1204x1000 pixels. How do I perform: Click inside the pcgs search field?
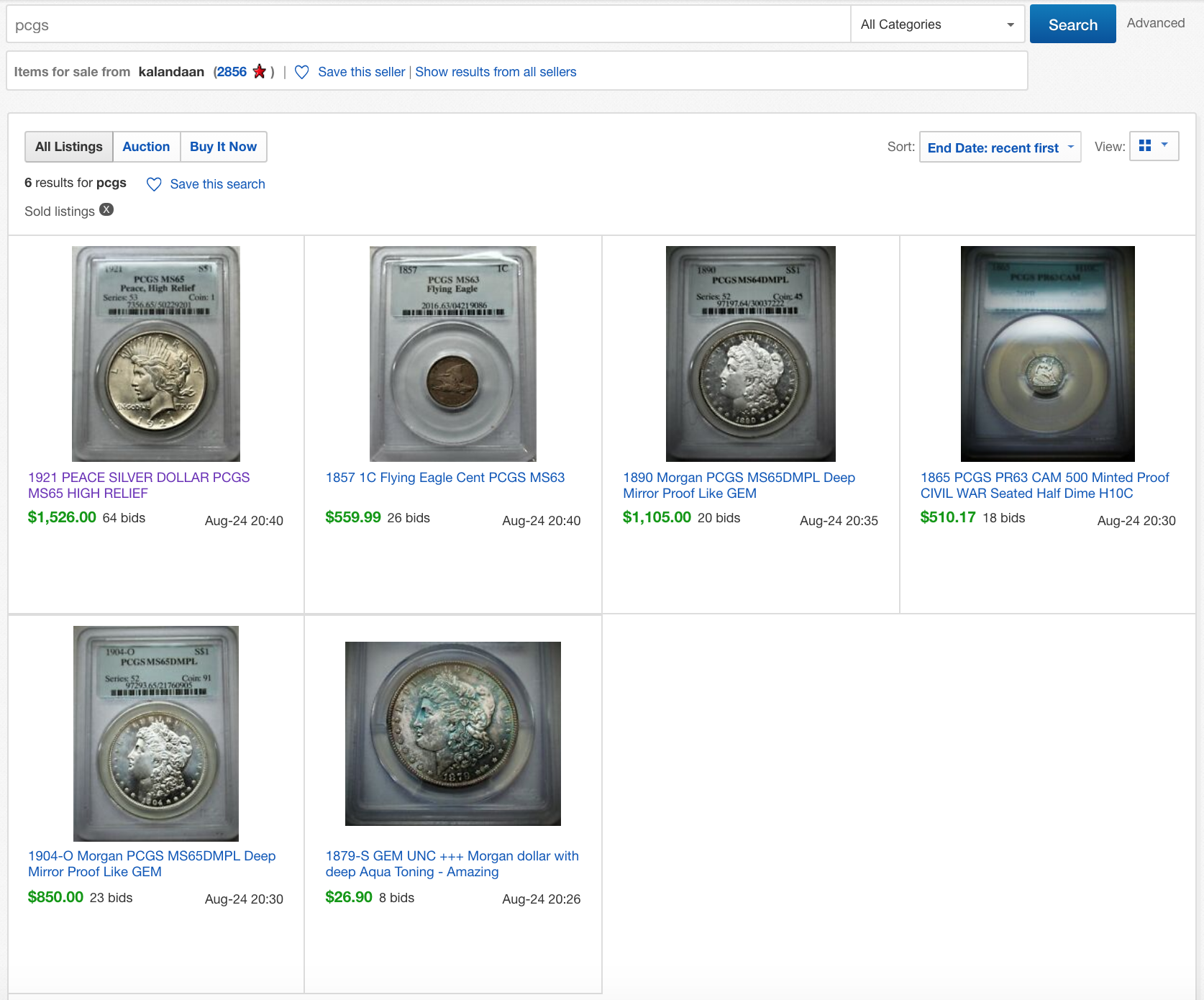429,24
